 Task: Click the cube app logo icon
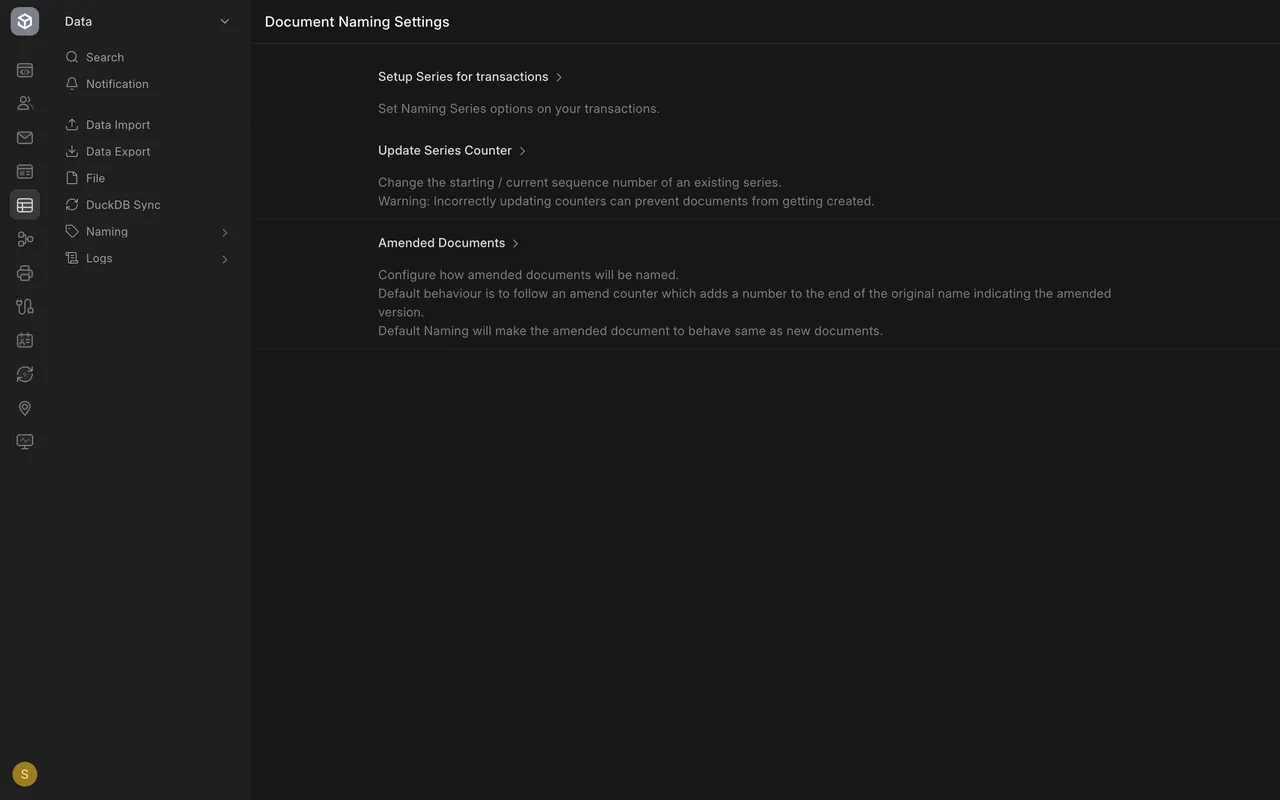point(25,21)
